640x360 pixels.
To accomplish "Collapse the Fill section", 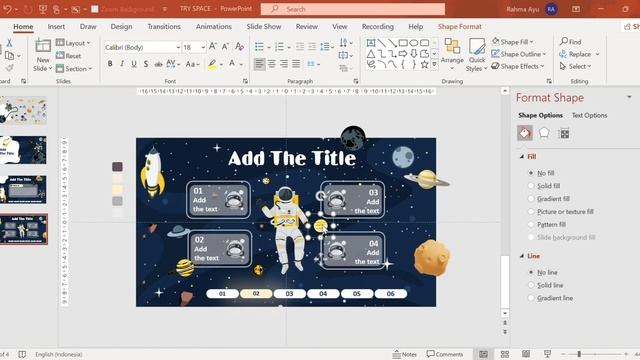I will 522,157.
